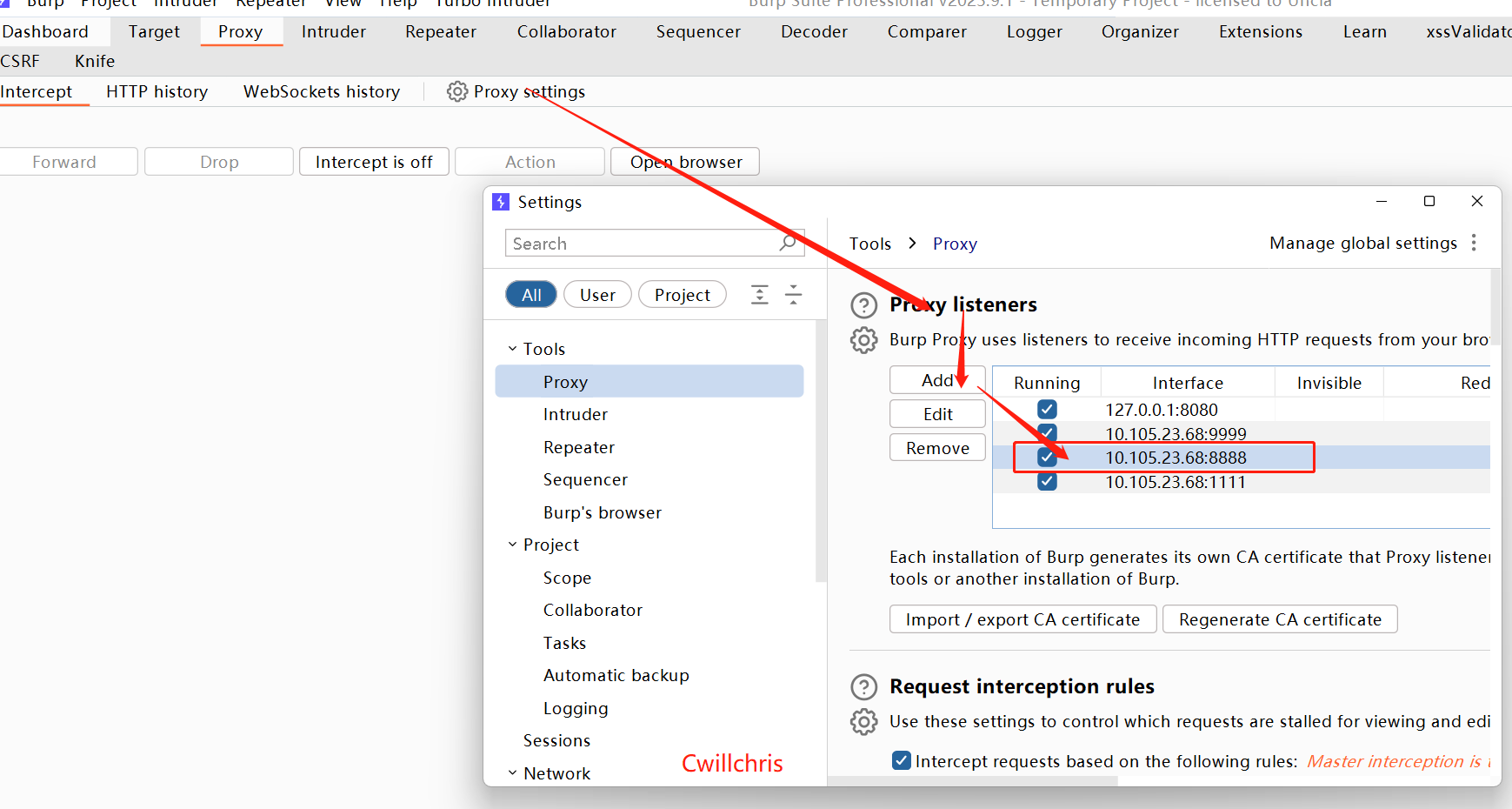Add a new proxy listener

(937, 380)
